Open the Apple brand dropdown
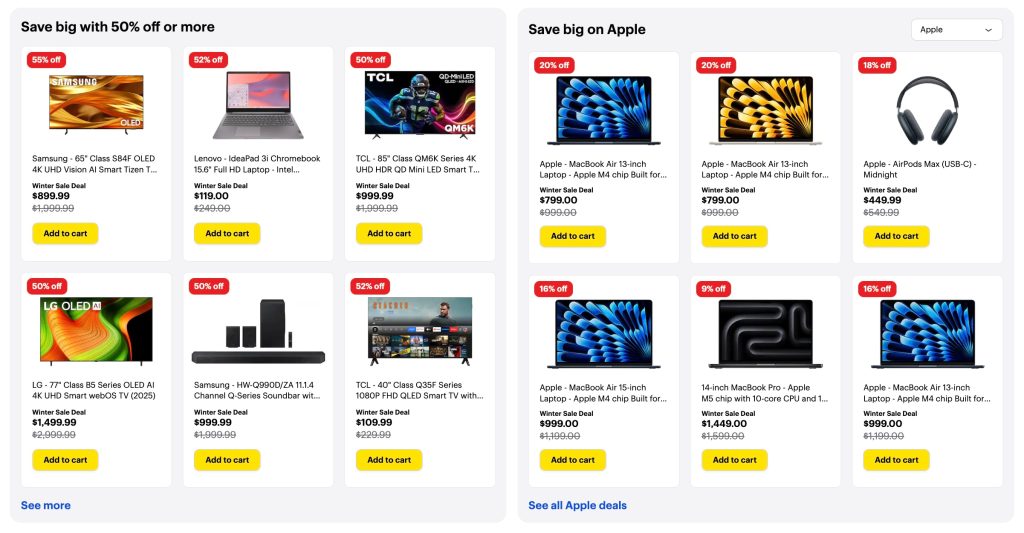This screenshot has height=533, width=1024. tap(956, 30)
